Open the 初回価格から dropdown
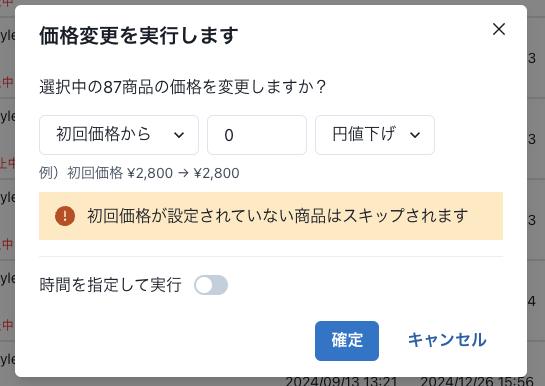Screen dimensions: 545x386 tap(119, 135)
